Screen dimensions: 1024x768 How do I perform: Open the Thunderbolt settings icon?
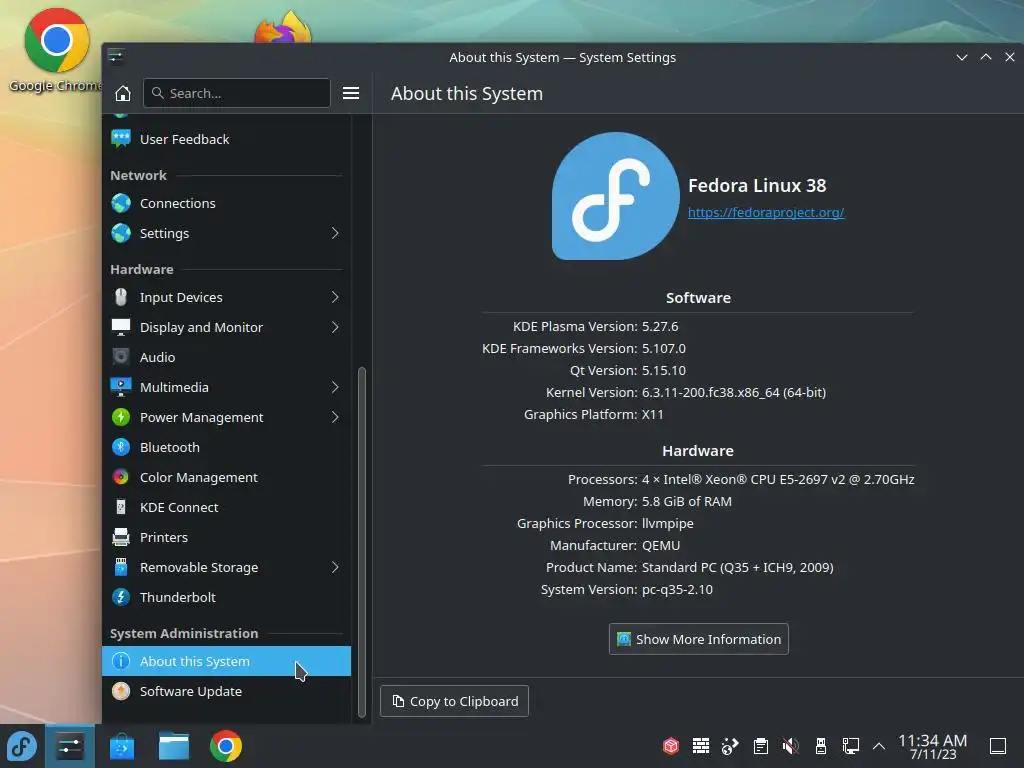tap(121, 598)
